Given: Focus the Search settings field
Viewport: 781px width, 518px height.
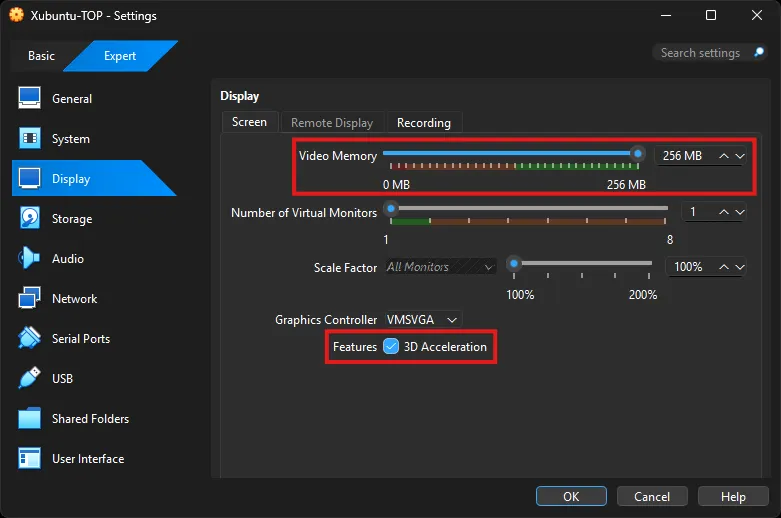Looking at the screenshot, I should [709, 52].
